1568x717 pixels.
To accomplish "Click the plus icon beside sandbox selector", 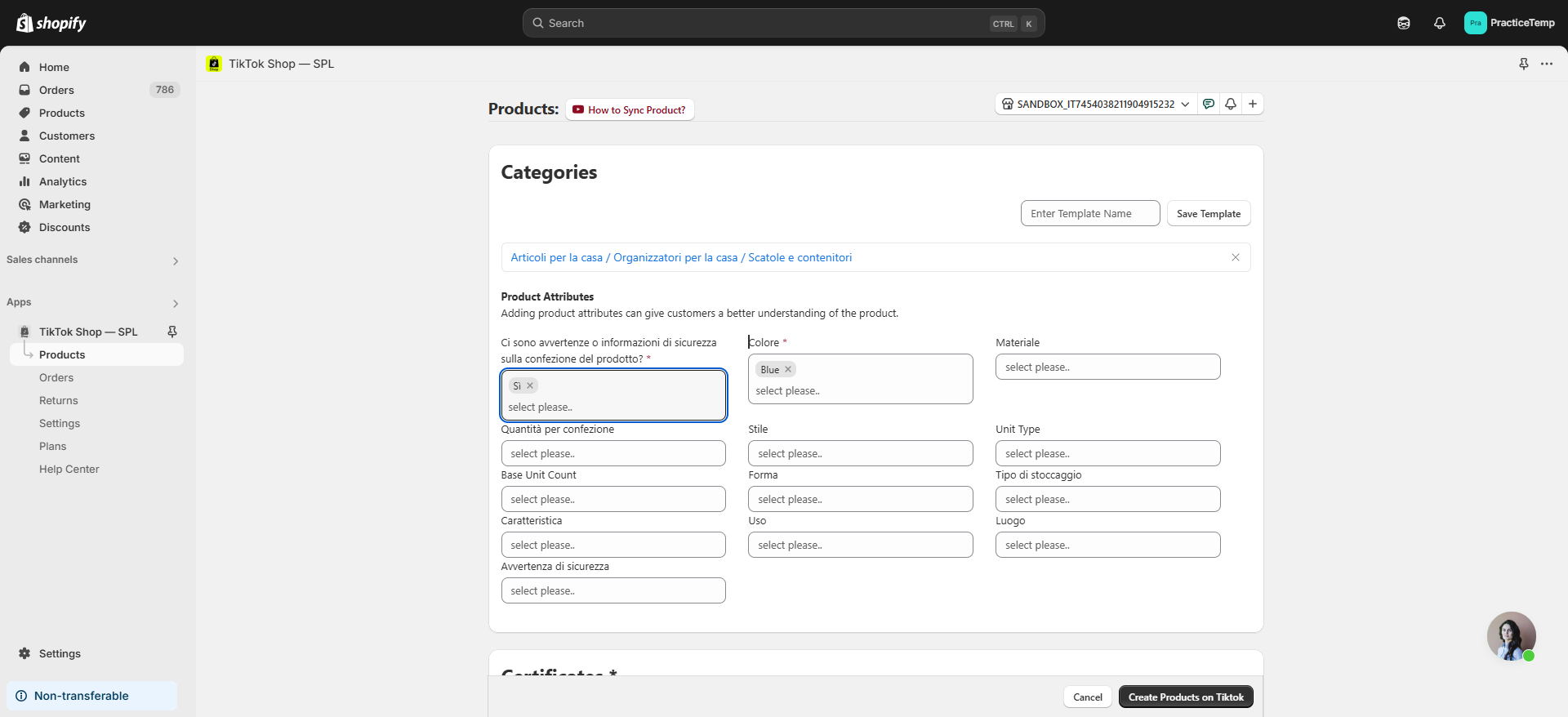I will [x=1252, y=104].
